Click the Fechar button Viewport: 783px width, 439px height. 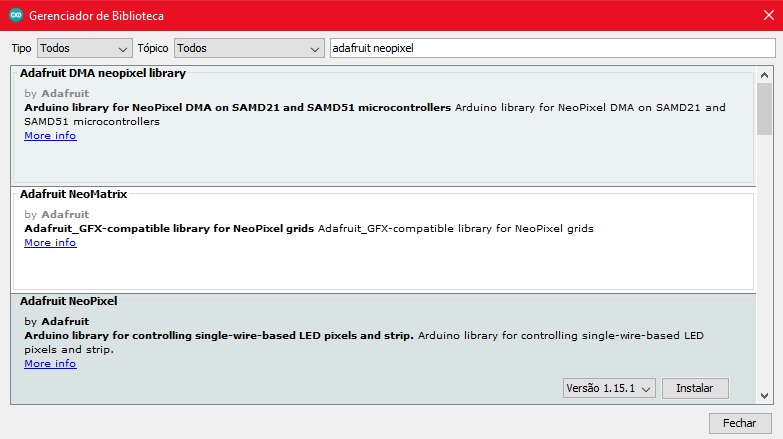pyautogui.click(x=739, y=423)
